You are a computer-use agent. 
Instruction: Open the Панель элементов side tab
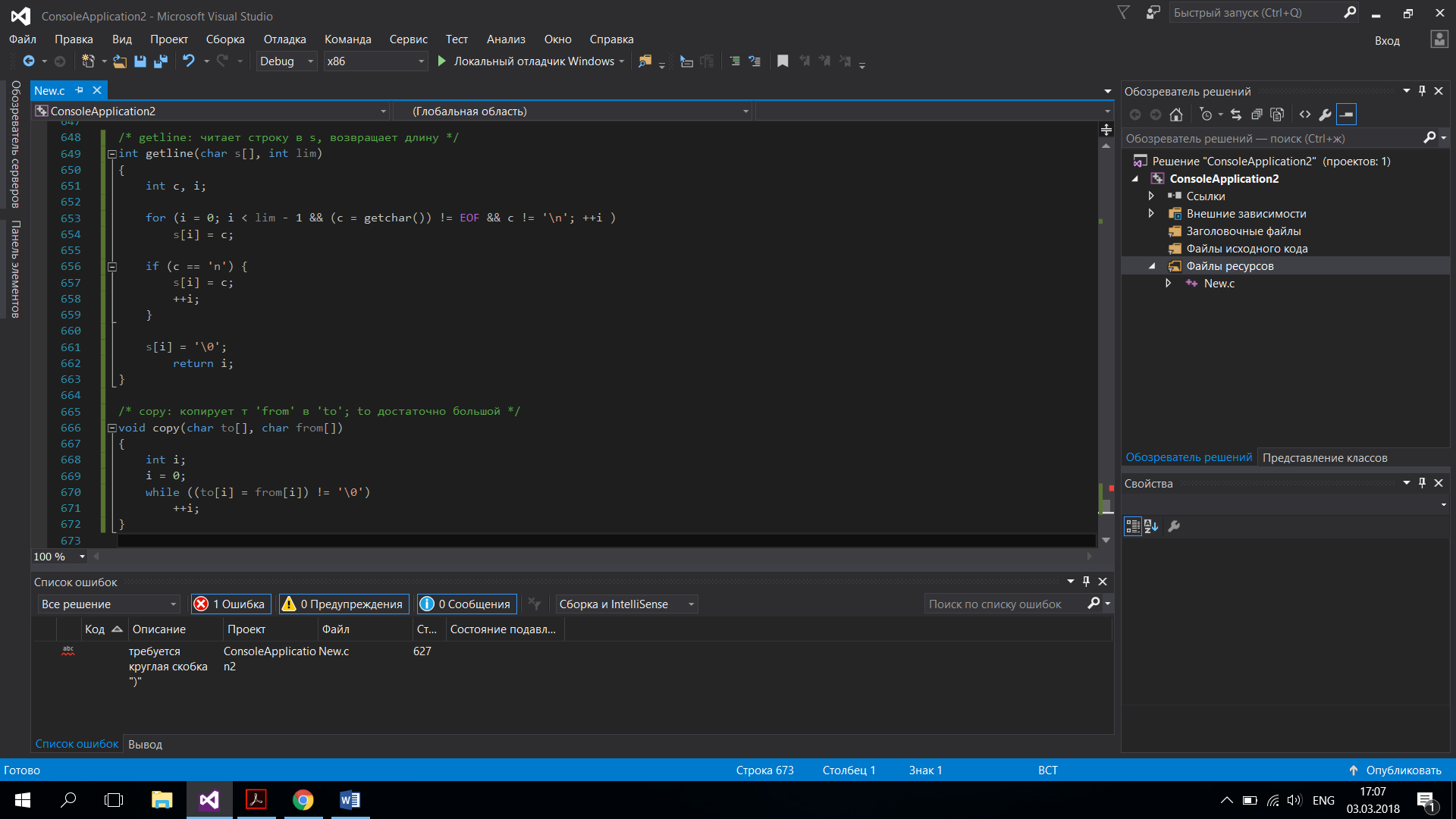(15, 269)
